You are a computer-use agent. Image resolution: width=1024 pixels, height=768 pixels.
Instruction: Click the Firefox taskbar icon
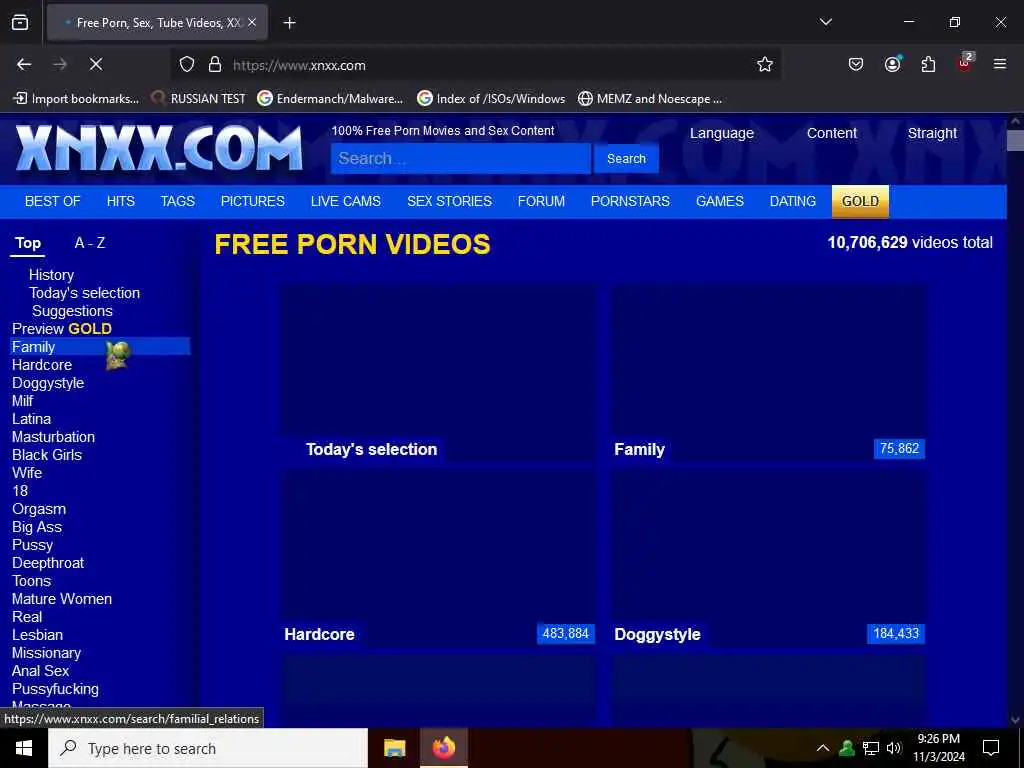click(x=444, y=748)
